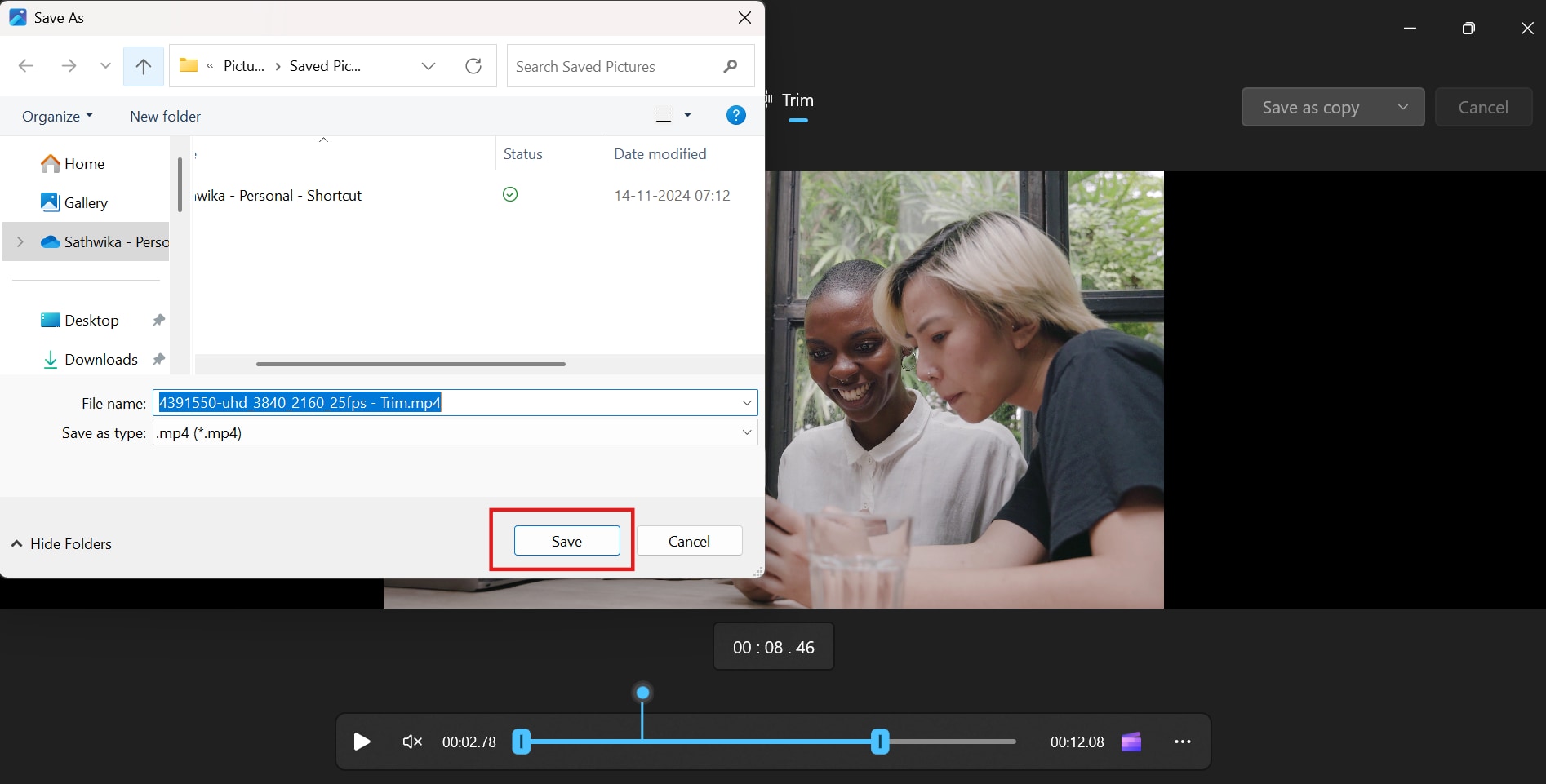Expand Sathwika - Personal tree node

[20, 242]
